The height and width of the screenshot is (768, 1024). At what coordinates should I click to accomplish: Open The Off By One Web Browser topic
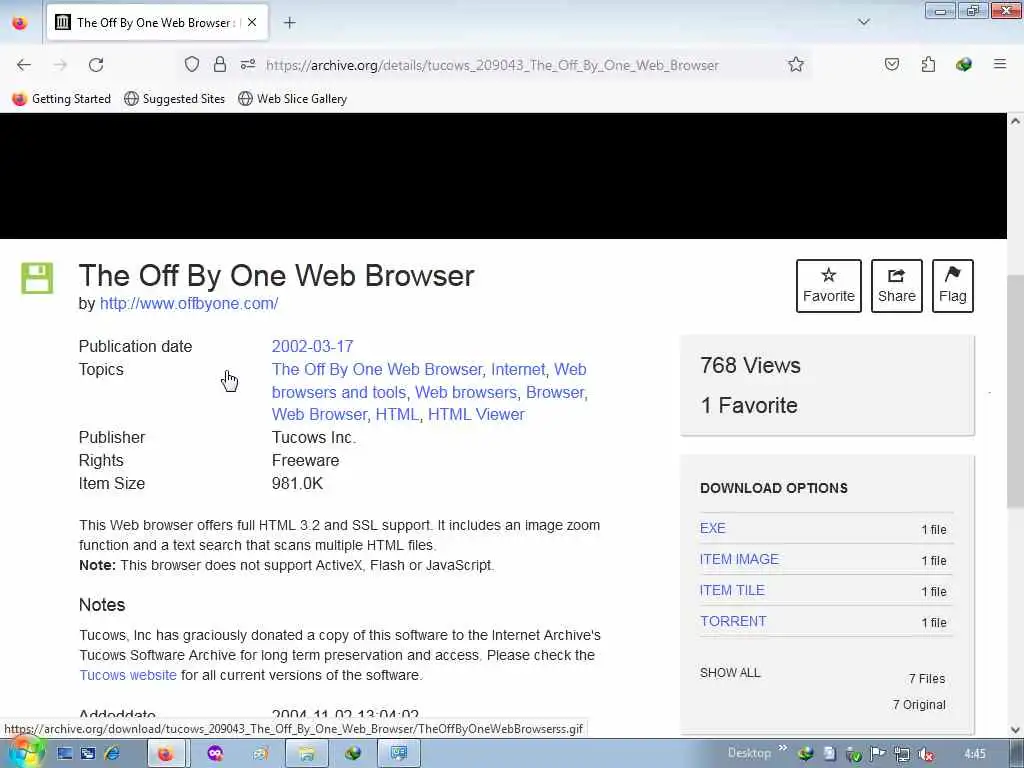[x=377, y=370]
